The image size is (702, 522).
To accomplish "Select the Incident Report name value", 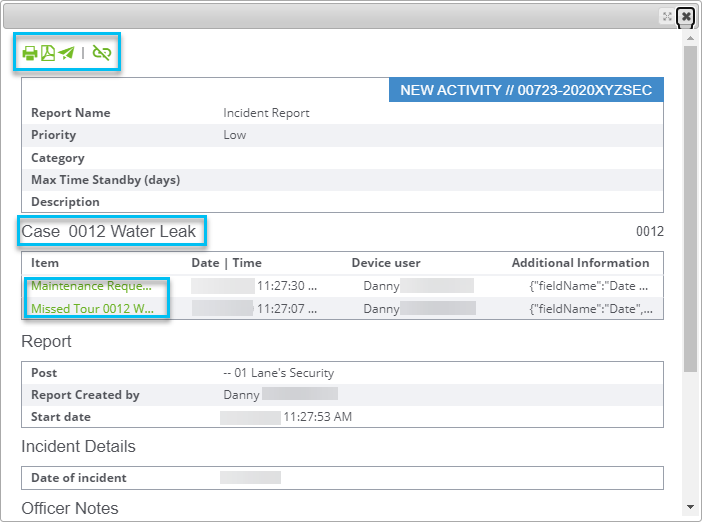I will coord(266,113).
